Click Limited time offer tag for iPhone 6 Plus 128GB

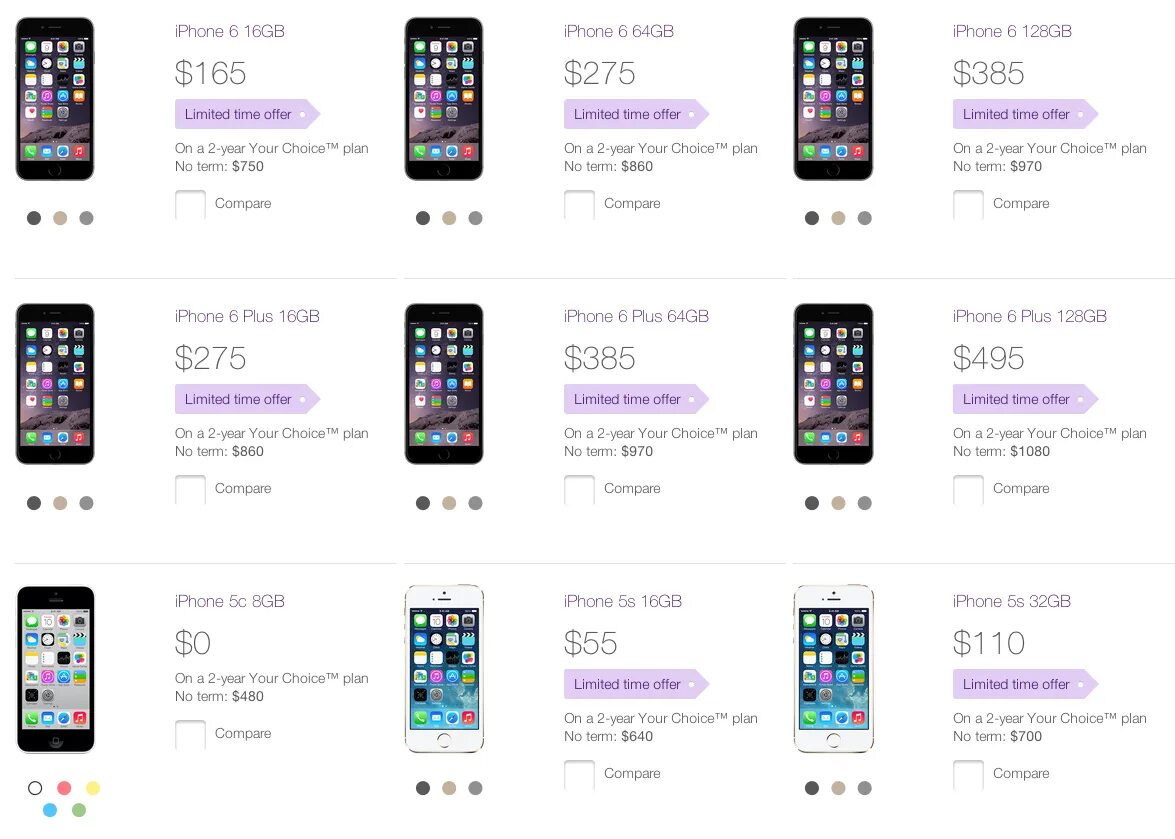tap(1018, 399)
